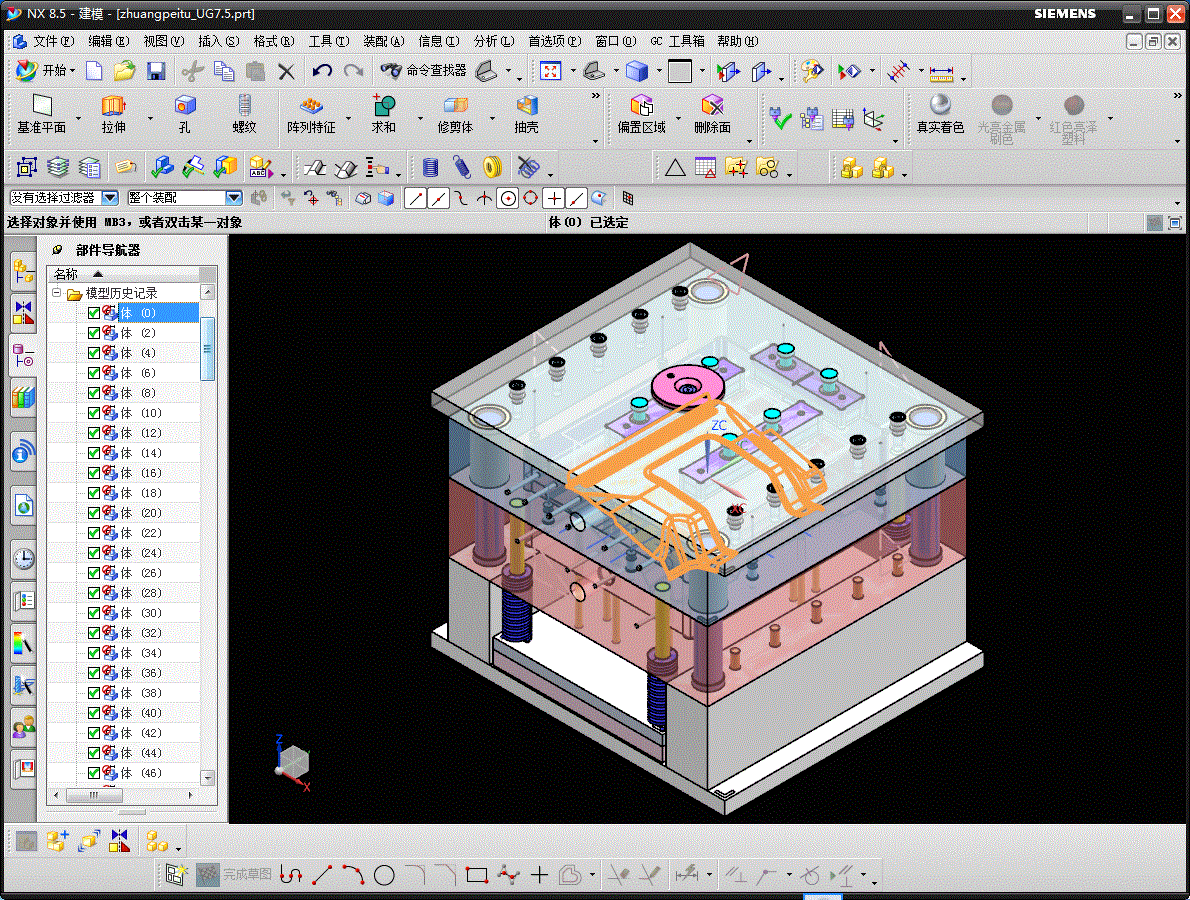Expand the 修剪体 dropdown arrow

click(492, 118)
